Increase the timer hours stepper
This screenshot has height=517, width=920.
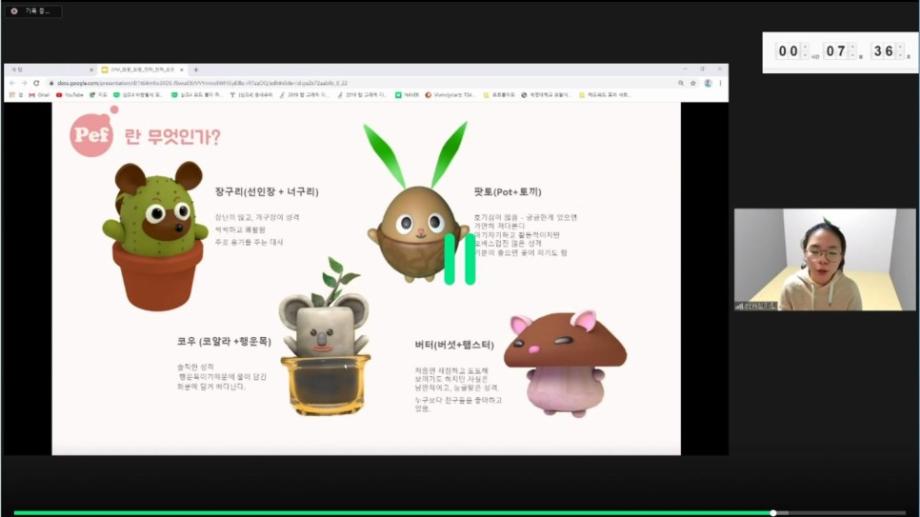(807, 46)
